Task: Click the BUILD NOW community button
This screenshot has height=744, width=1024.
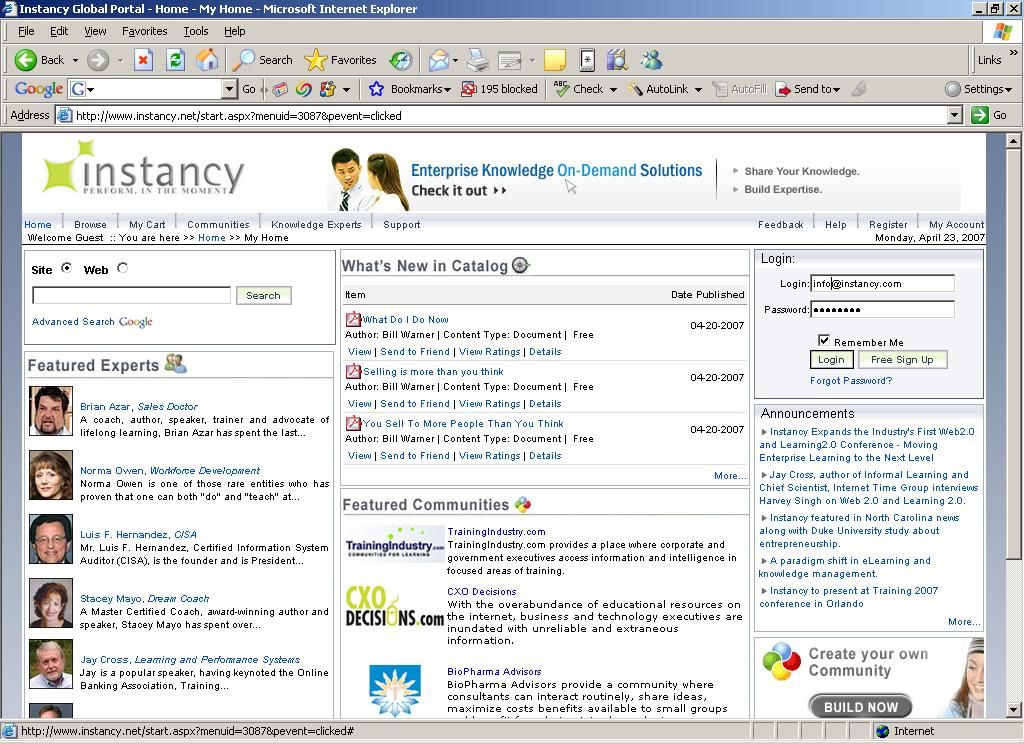Action: [x=860, y=707]
